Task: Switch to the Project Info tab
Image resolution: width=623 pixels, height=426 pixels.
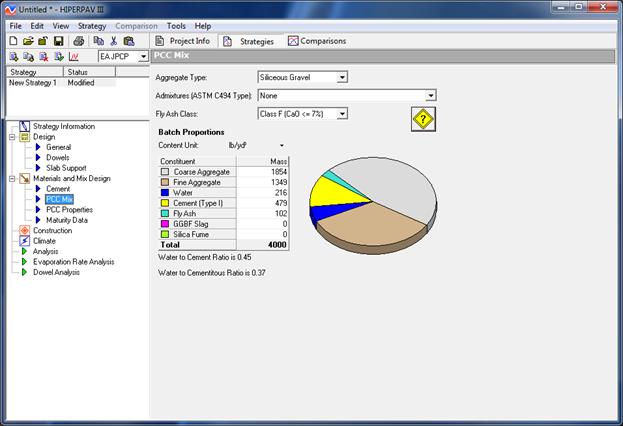Action: [183, 41]
